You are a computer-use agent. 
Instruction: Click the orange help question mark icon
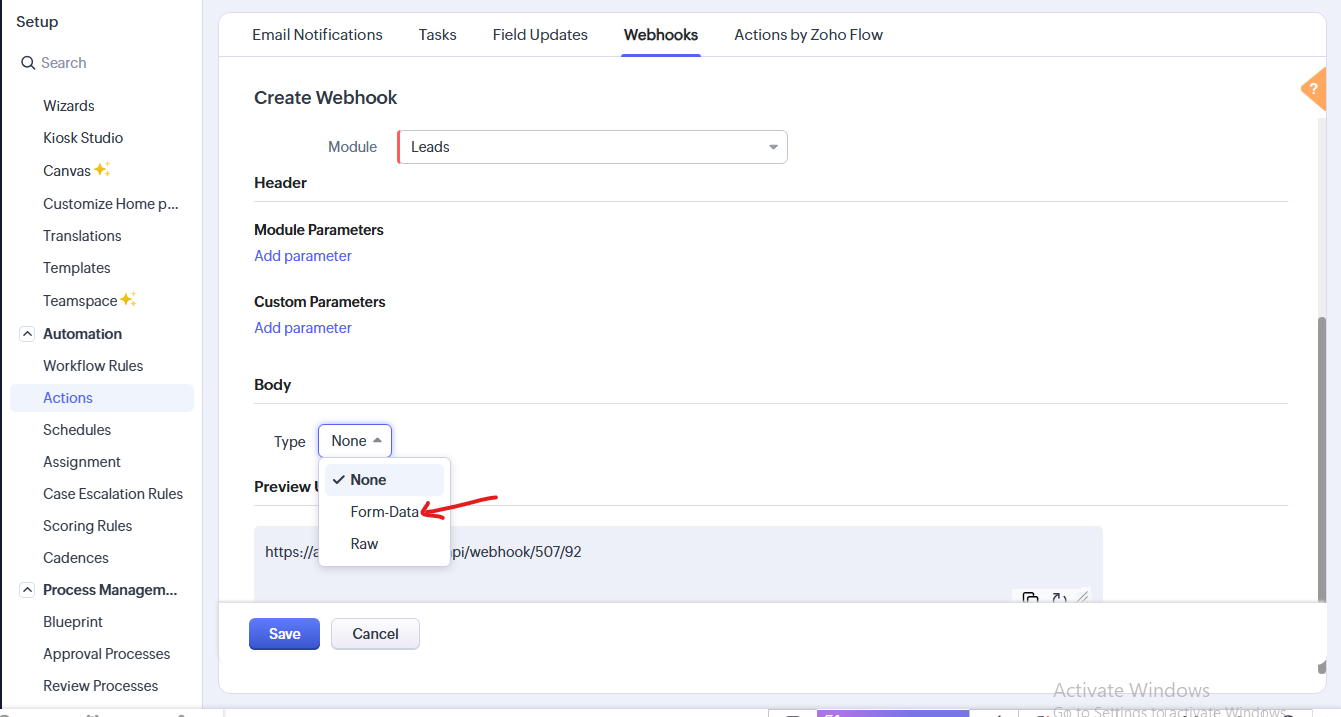coord(1314,89)
